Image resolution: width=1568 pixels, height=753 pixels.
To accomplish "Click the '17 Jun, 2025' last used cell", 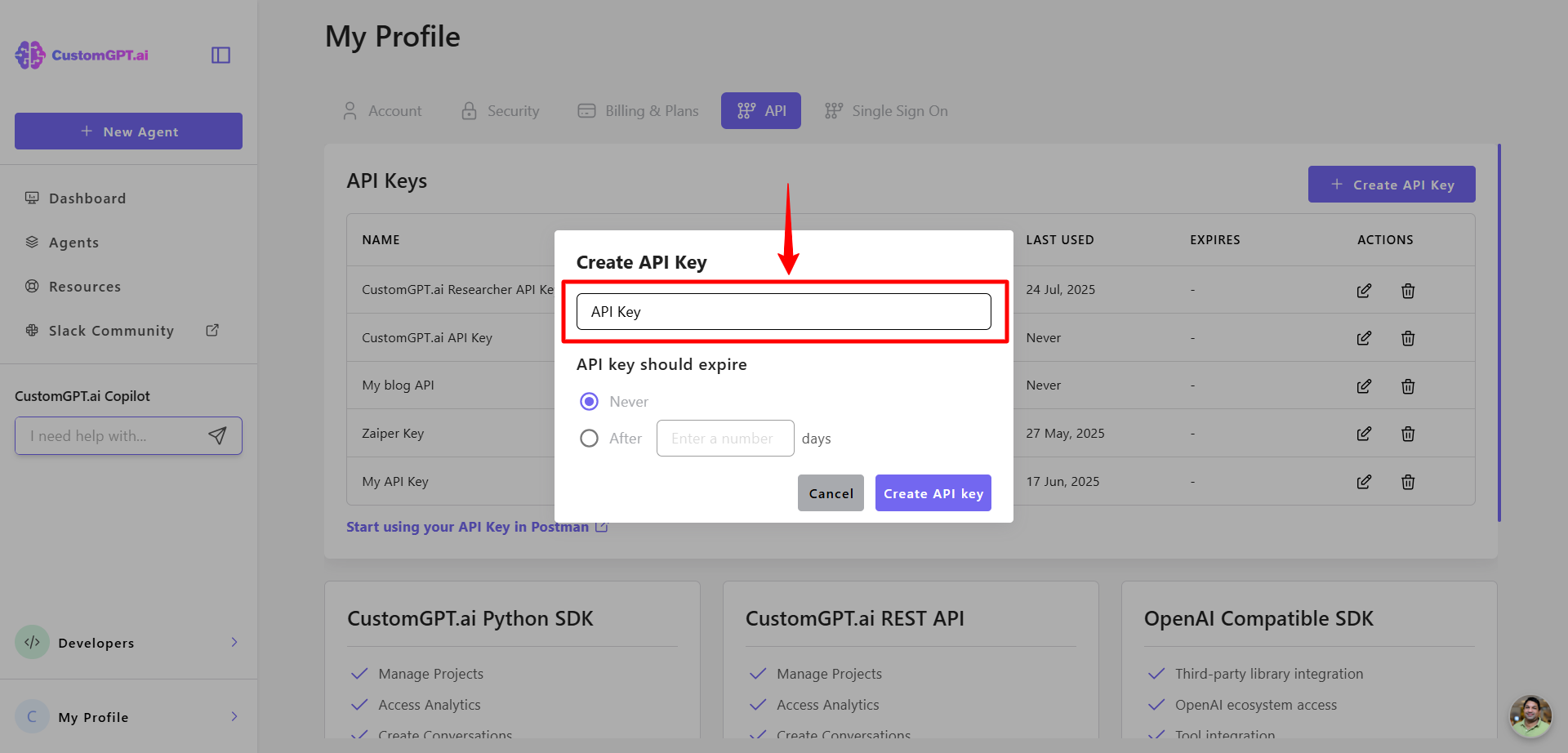I will point(1062,482).
